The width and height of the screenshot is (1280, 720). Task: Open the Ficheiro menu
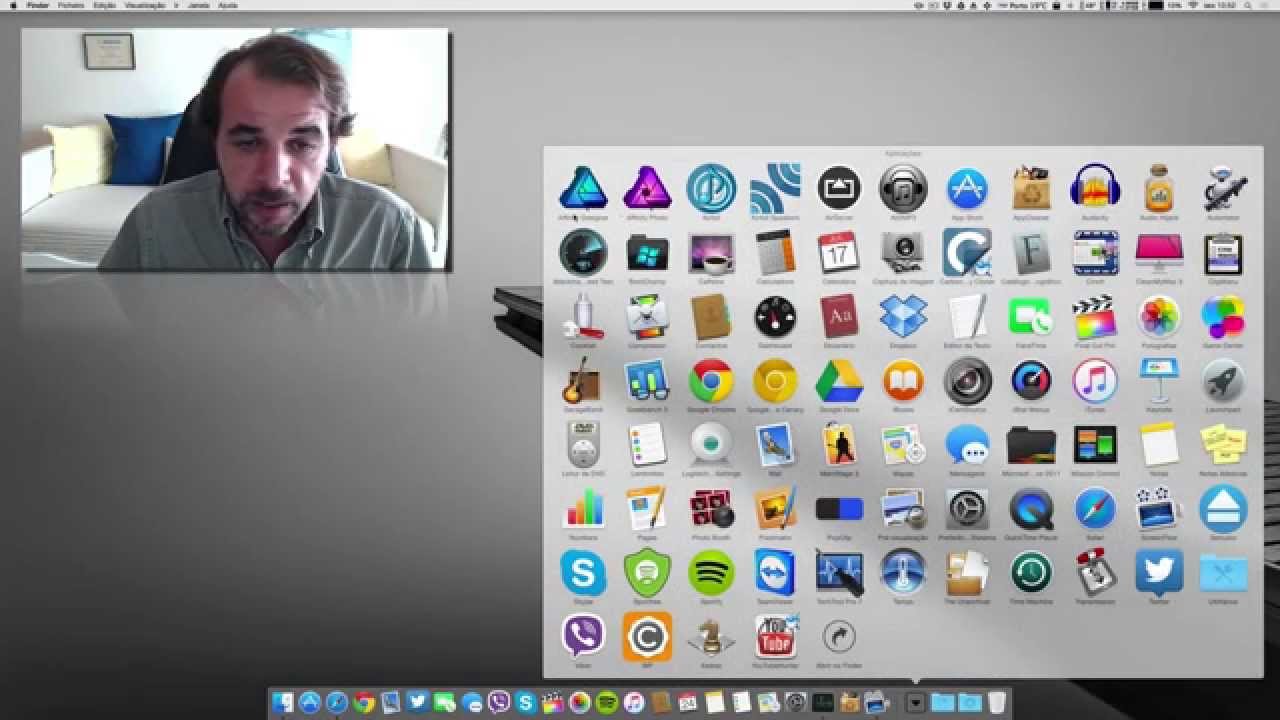71,5
